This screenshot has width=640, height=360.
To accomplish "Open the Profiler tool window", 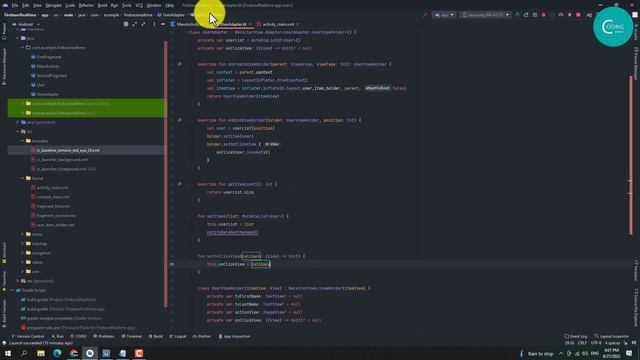I will 202,336.
